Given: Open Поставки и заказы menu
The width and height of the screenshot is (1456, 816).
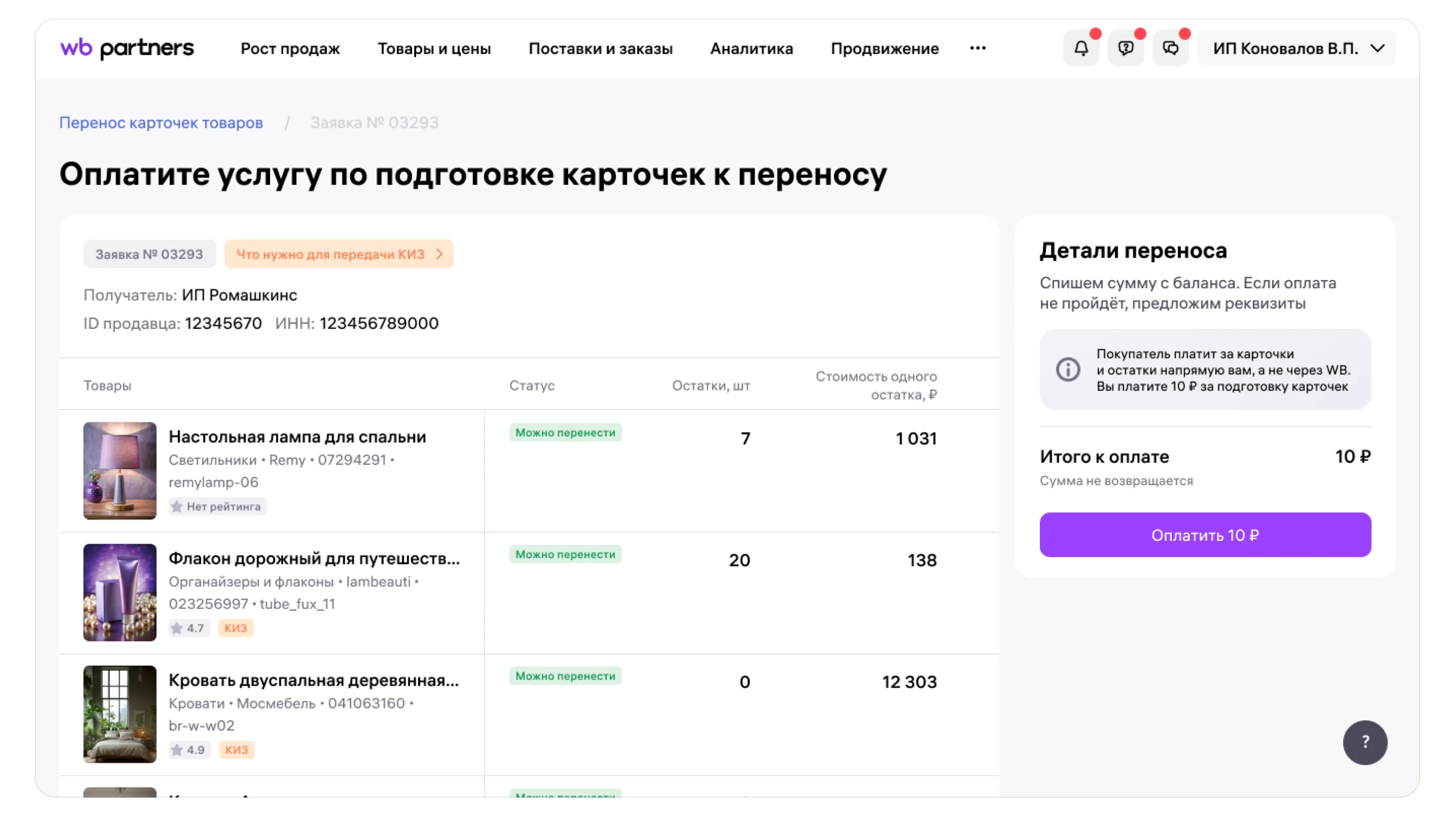Looking at the screenshot, I should click(x=600, y=49).
